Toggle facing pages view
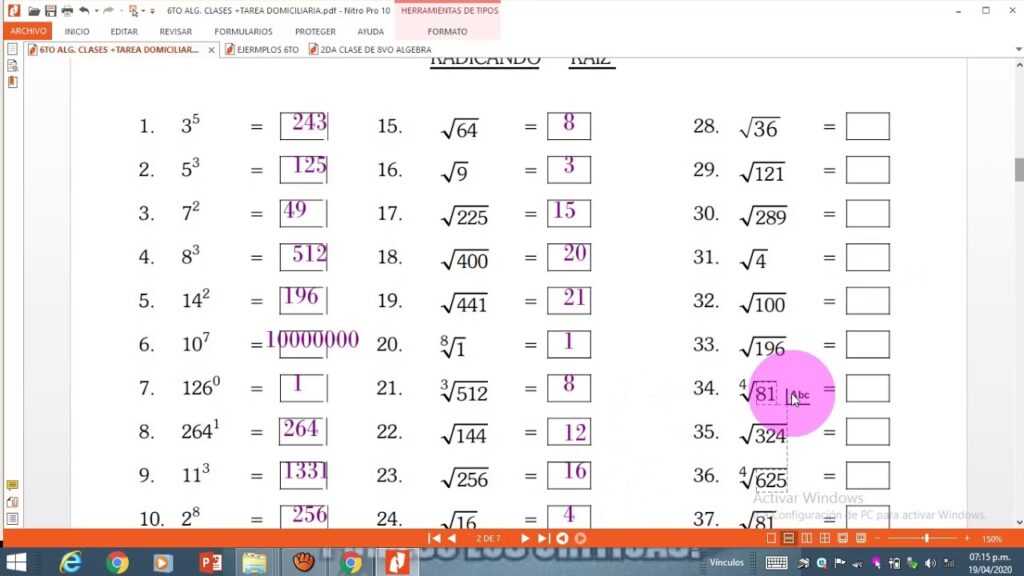The height and width of the screenshot is (576, 1024). coord(806,538)
